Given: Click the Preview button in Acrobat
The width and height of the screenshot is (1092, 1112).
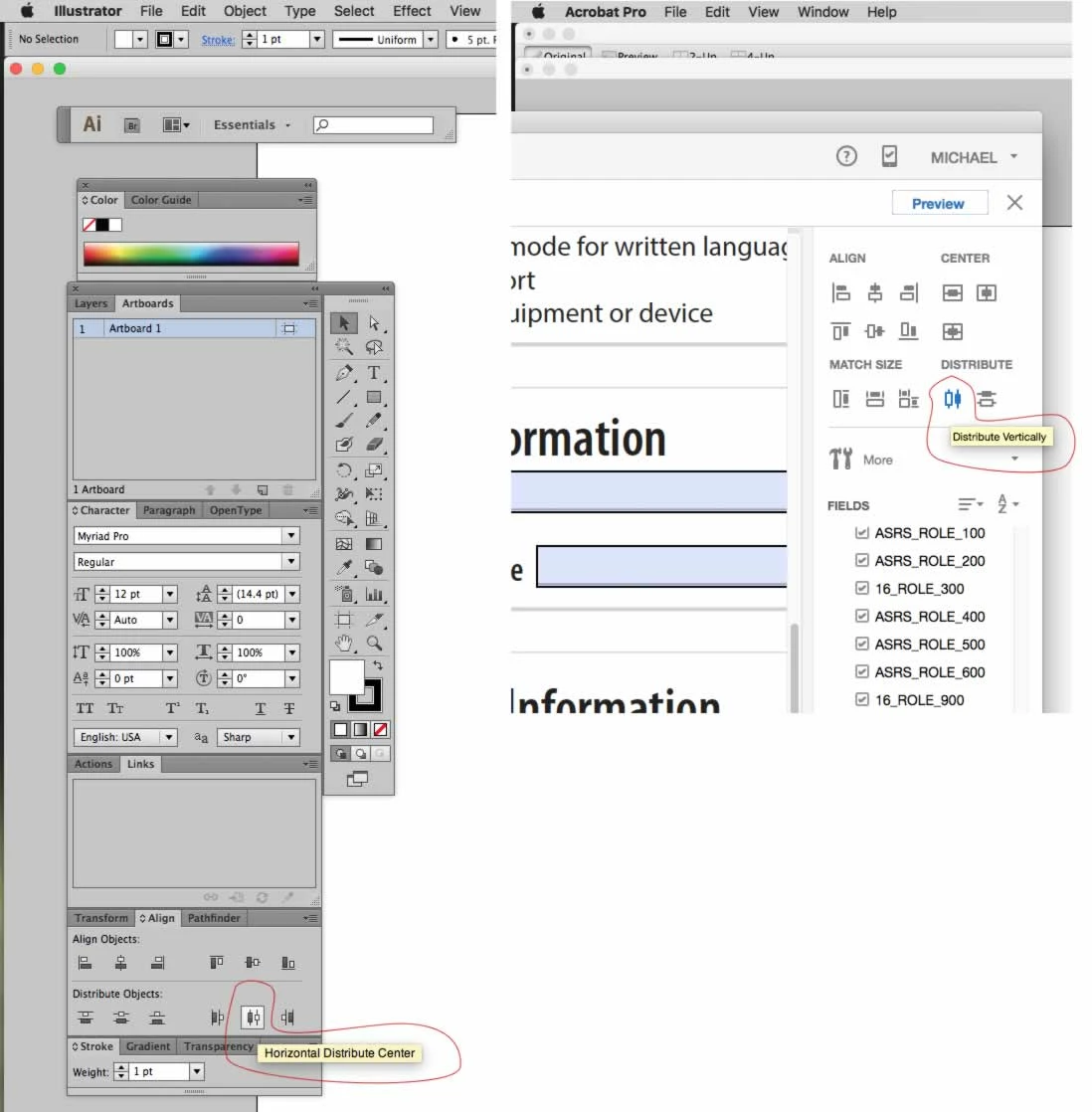Looking at the screenshot, I should tap(938, 203).
